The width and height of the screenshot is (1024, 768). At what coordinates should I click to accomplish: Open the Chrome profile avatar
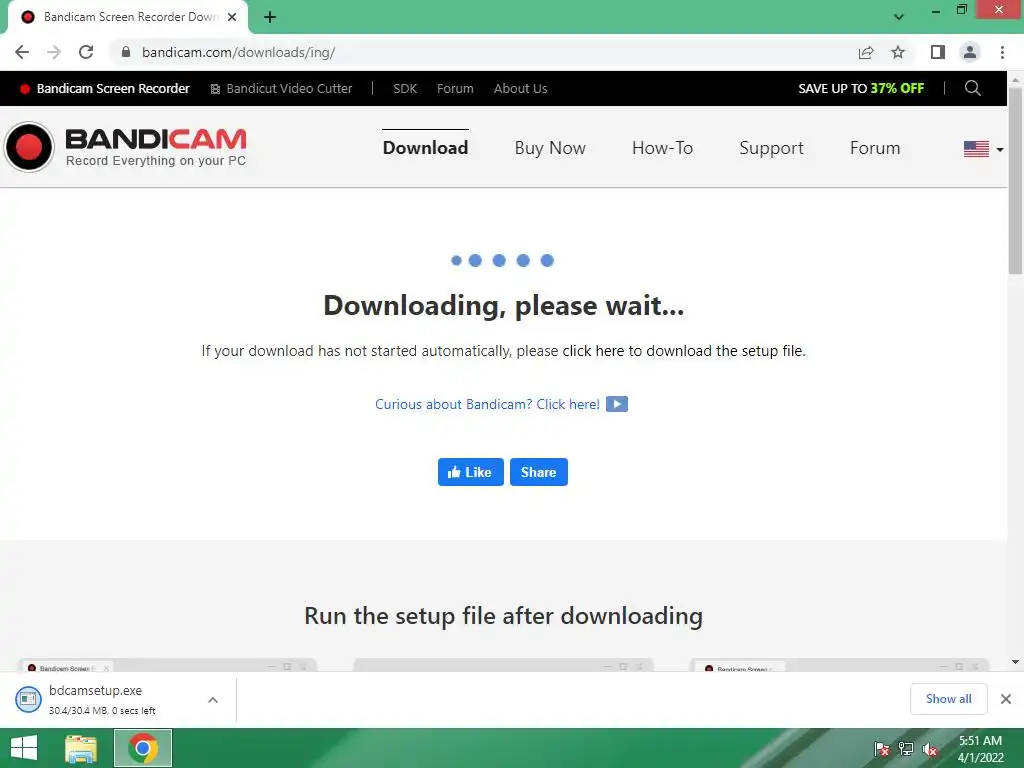click(970, 52)
